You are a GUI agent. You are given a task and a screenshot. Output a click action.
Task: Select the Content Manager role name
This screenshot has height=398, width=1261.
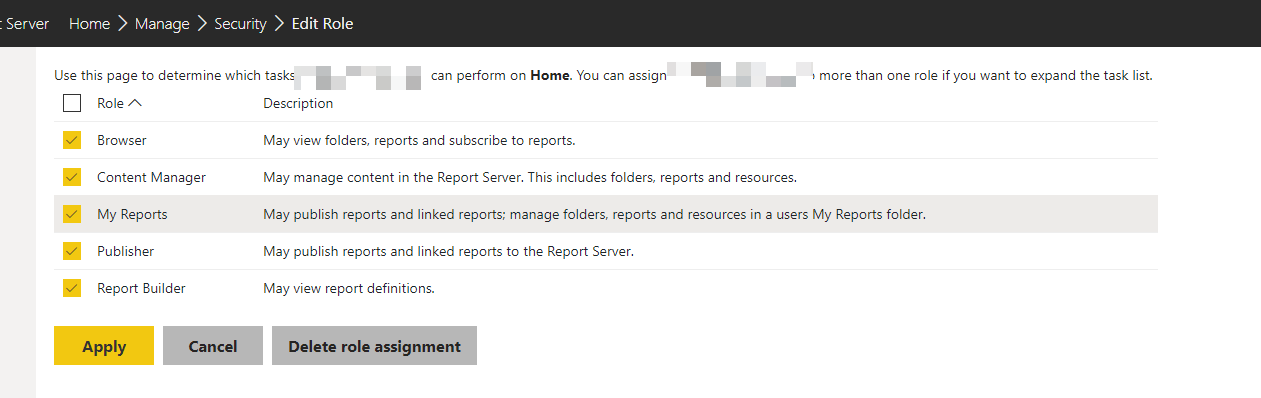(151, 177)
